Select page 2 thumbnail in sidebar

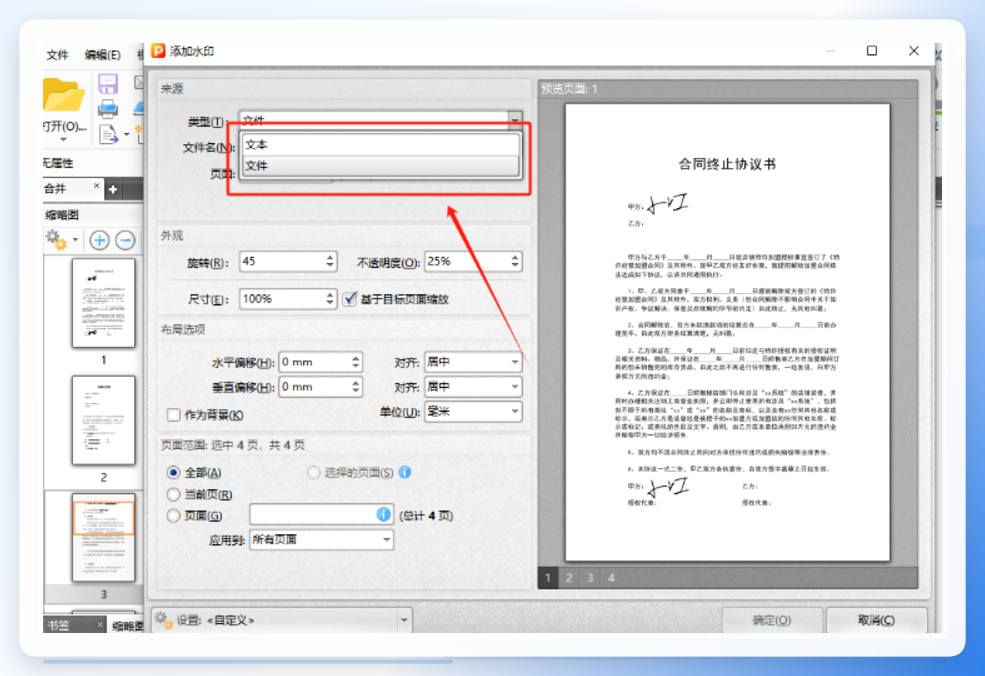tap(104, 420)
